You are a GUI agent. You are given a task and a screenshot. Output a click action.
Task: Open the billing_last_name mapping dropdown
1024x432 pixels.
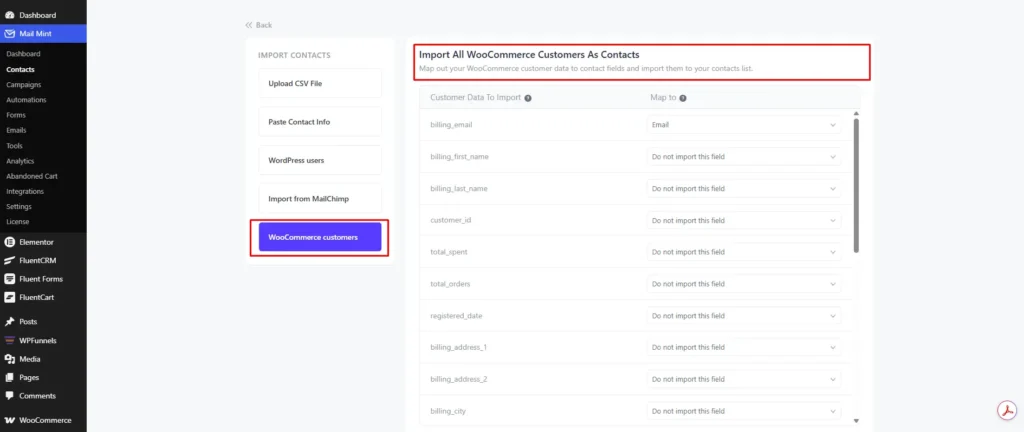(x=744, y=189)
